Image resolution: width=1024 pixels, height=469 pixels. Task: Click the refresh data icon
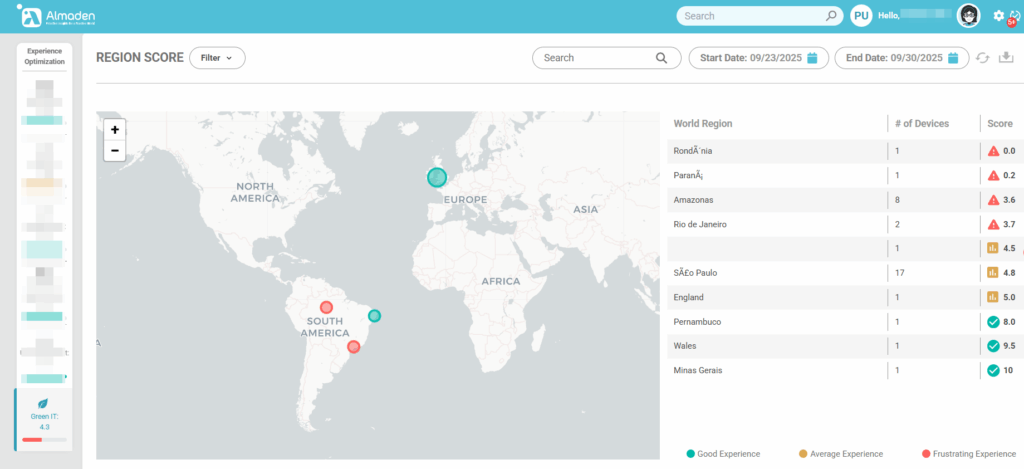coord(982,58)
